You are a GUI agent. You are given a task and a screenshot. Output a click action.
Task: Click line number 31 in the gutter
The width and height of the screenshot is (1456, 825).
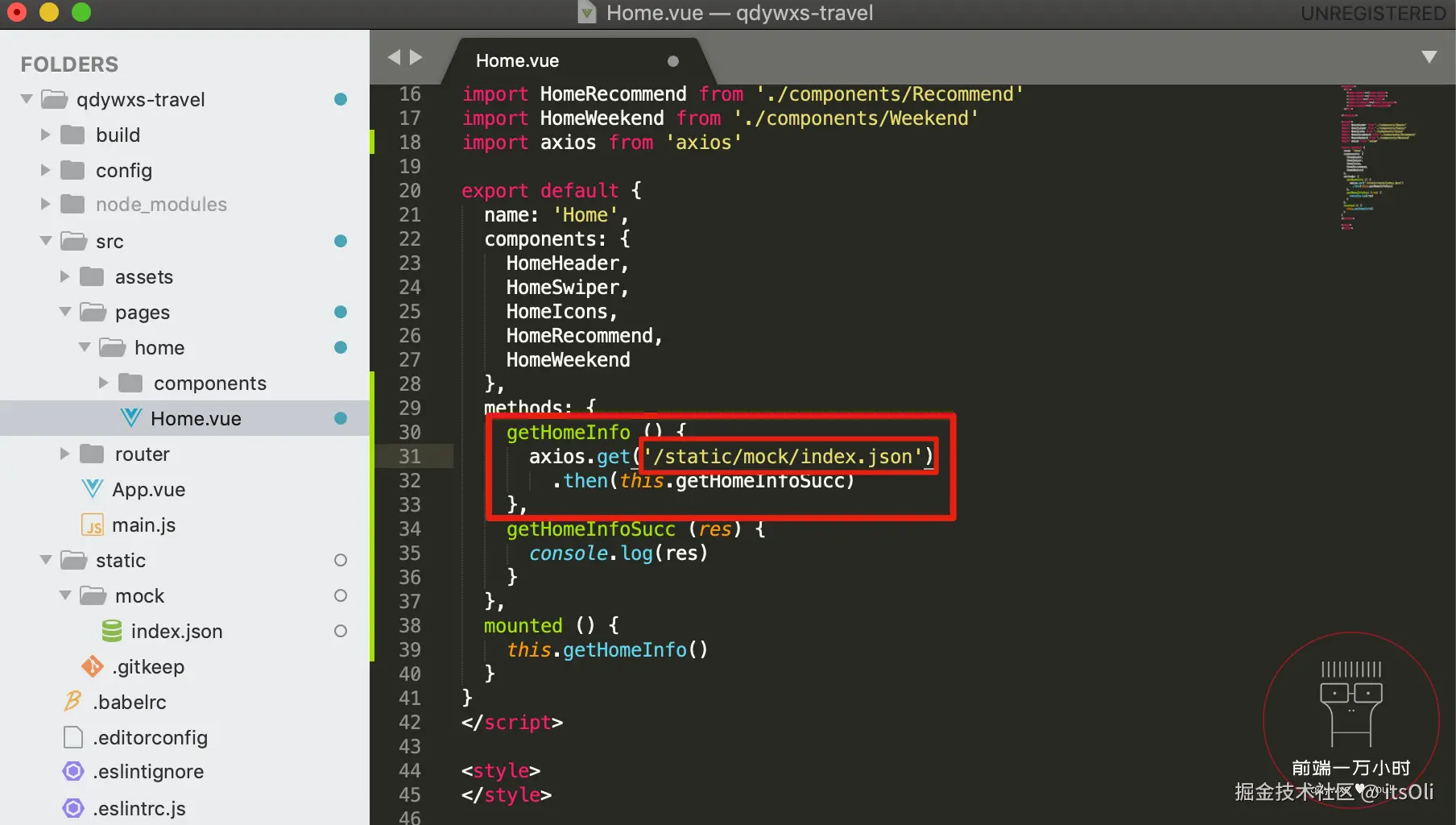point(410,456)
